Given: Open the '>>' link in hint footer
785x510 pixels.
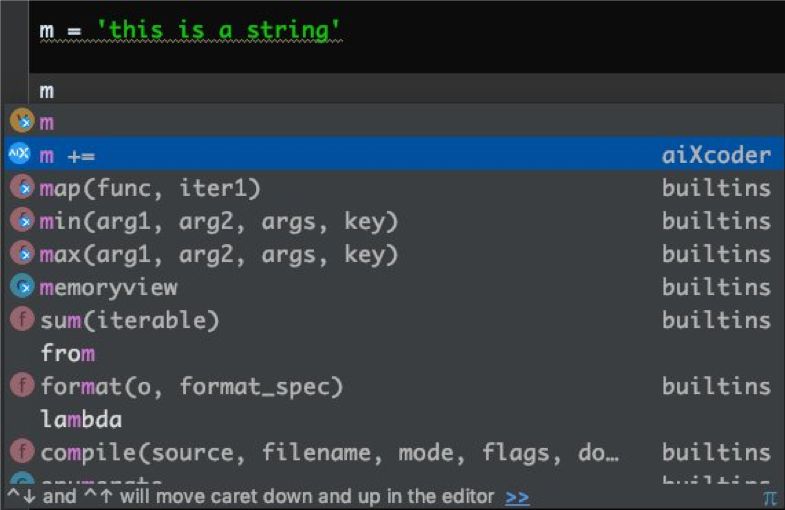Looking at the screenshot, I should [x=517, y=497].
